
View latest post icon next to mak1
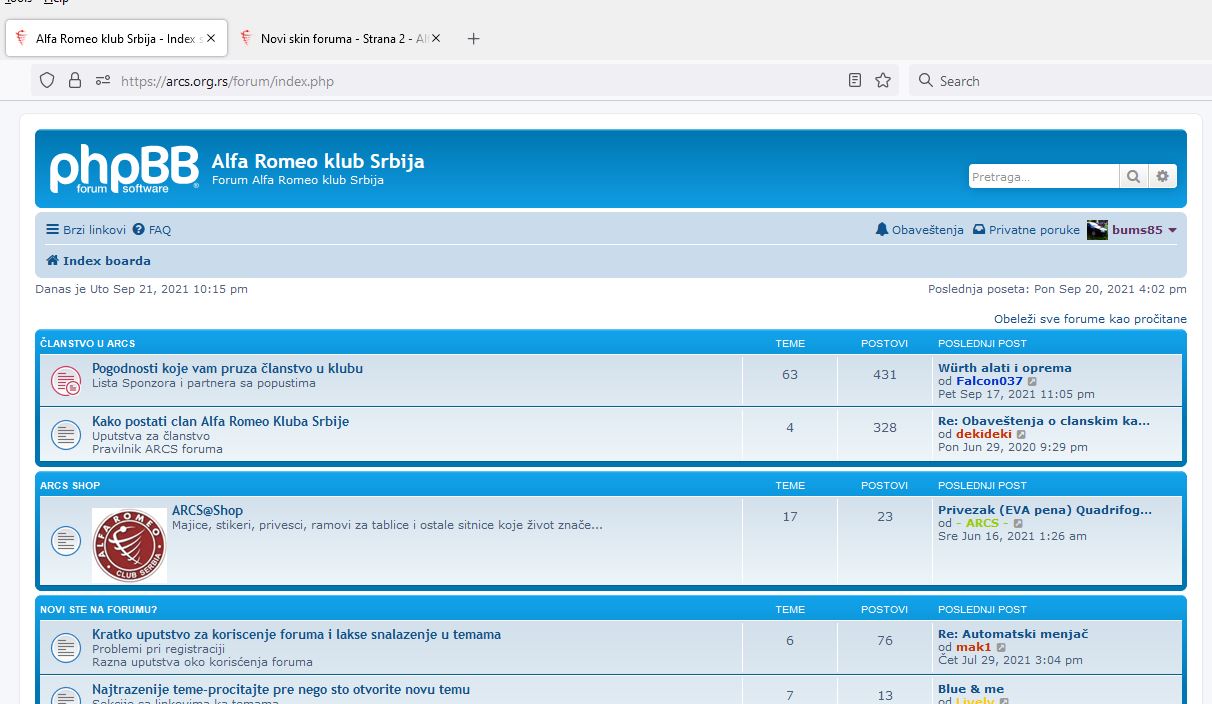click(1002, 648)
